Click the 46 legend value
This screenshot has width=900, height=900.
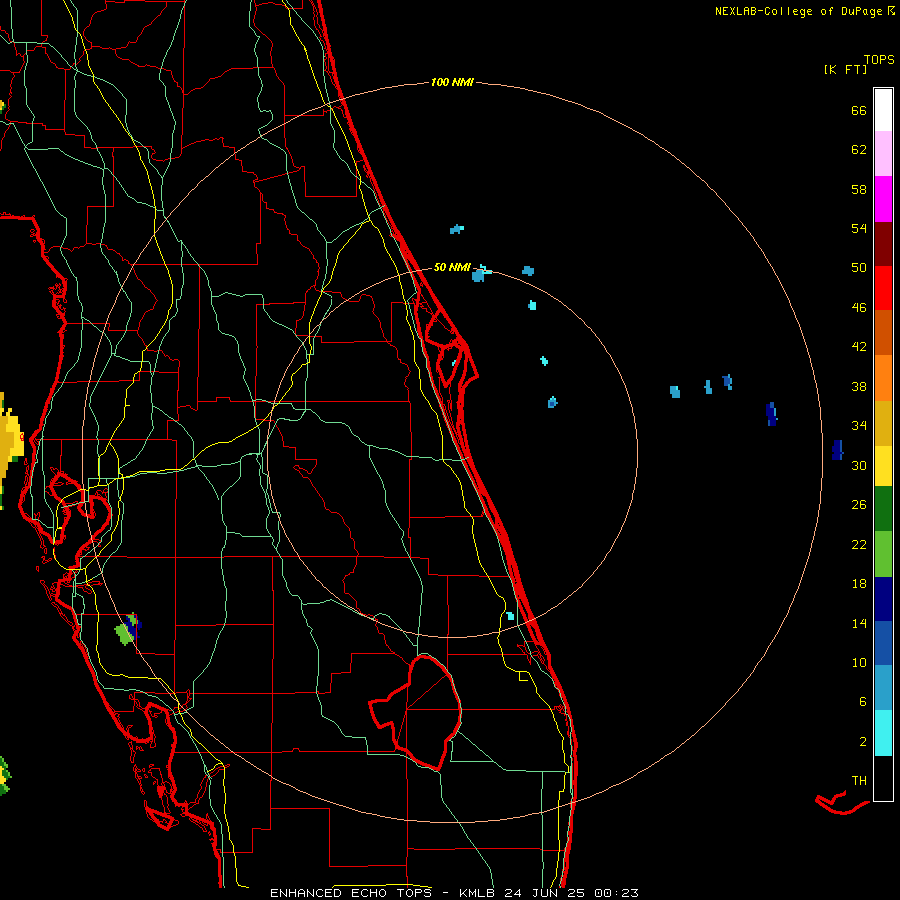pos(859,308)
